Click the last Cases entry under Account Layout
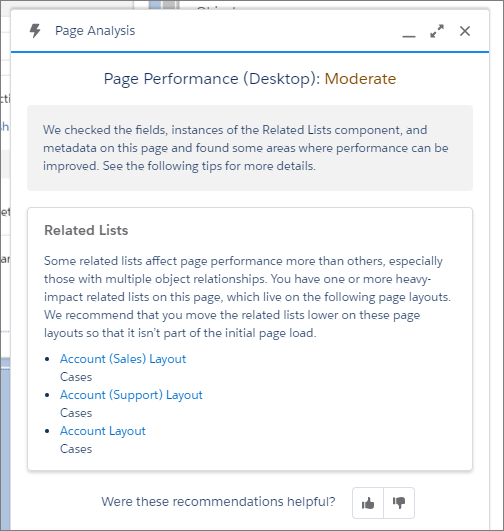 (76, 449)
